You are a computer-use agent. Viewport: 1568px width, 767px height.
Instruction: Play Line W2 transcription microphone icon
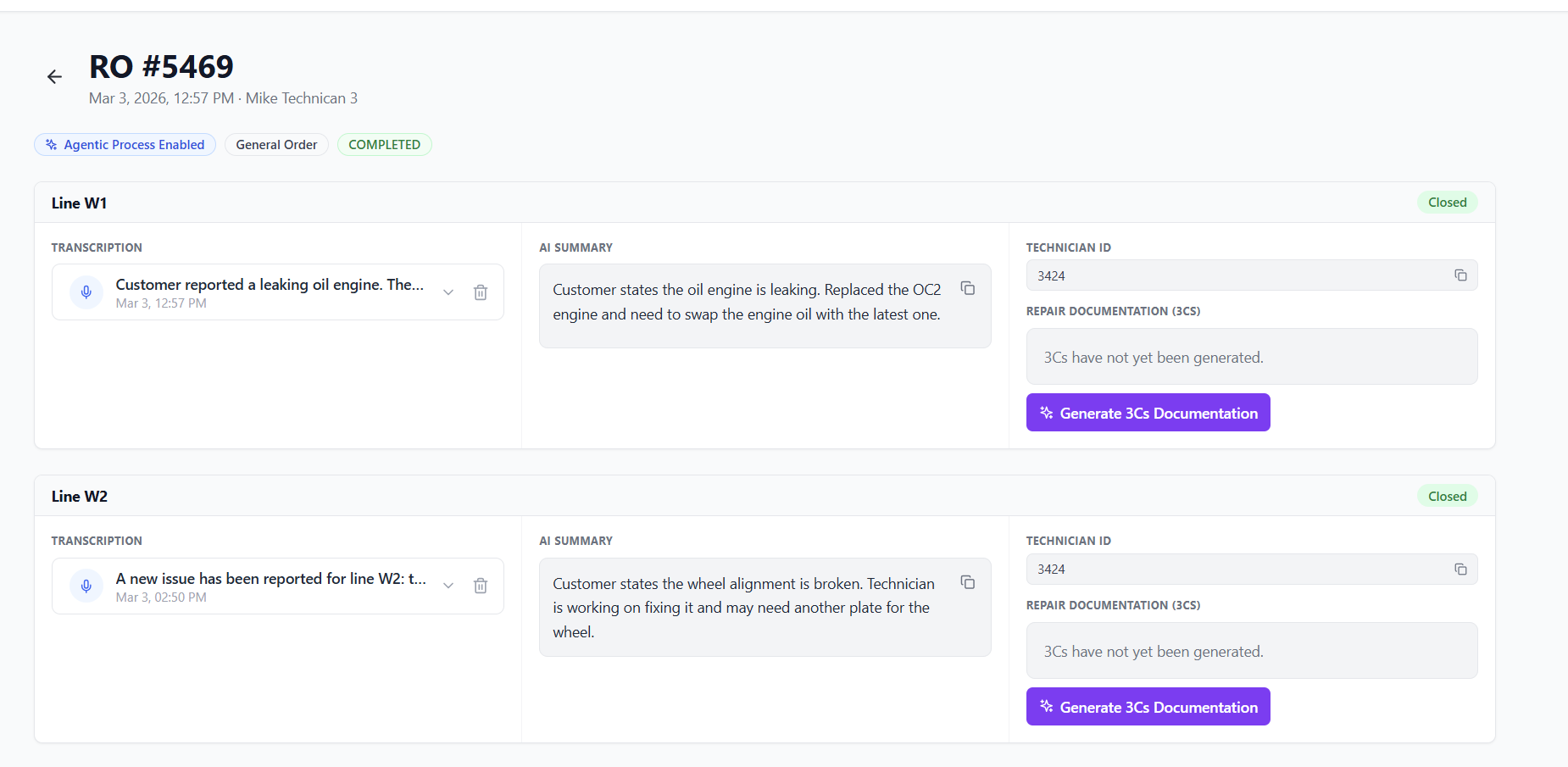86,586
